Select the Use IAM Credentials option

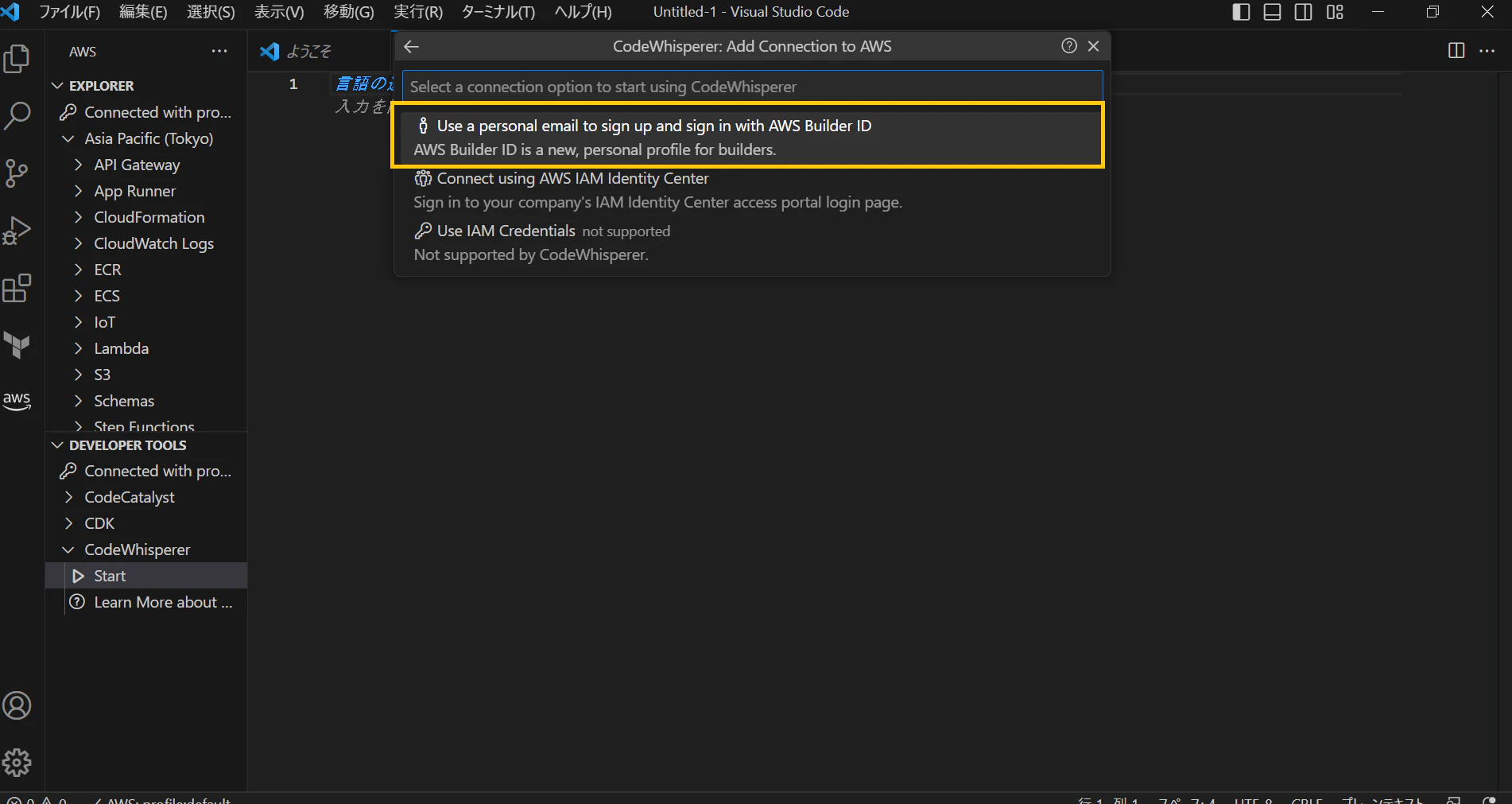pyautogui.click(x=752, y=243)
